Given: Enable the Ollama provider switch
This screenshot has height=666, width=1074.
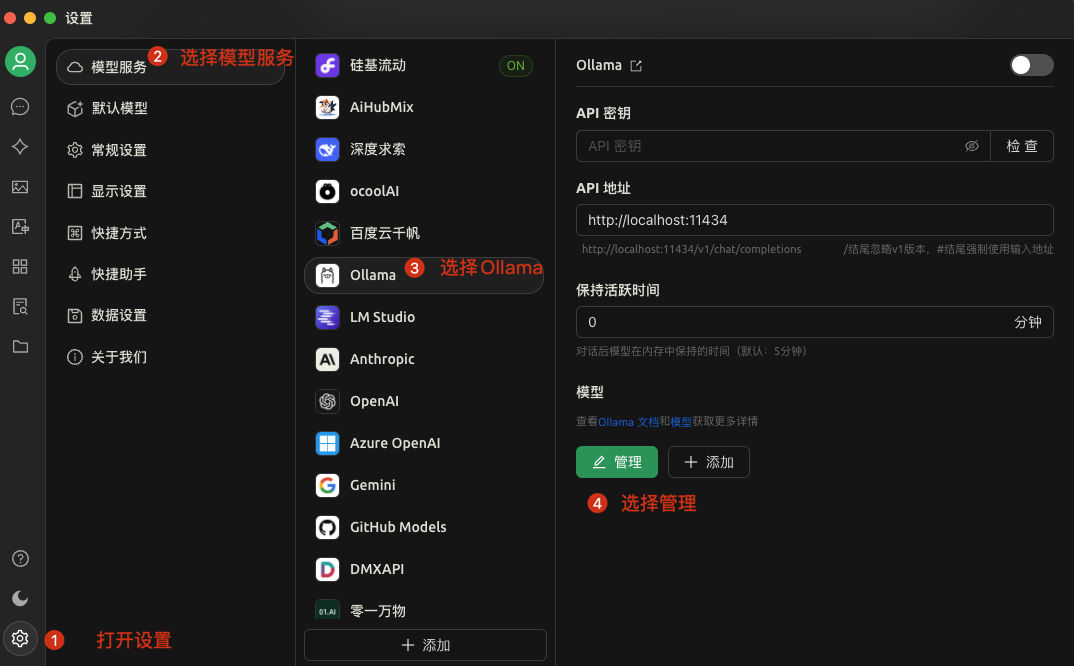Looking at the screenshot, I should coord(1032,65).
